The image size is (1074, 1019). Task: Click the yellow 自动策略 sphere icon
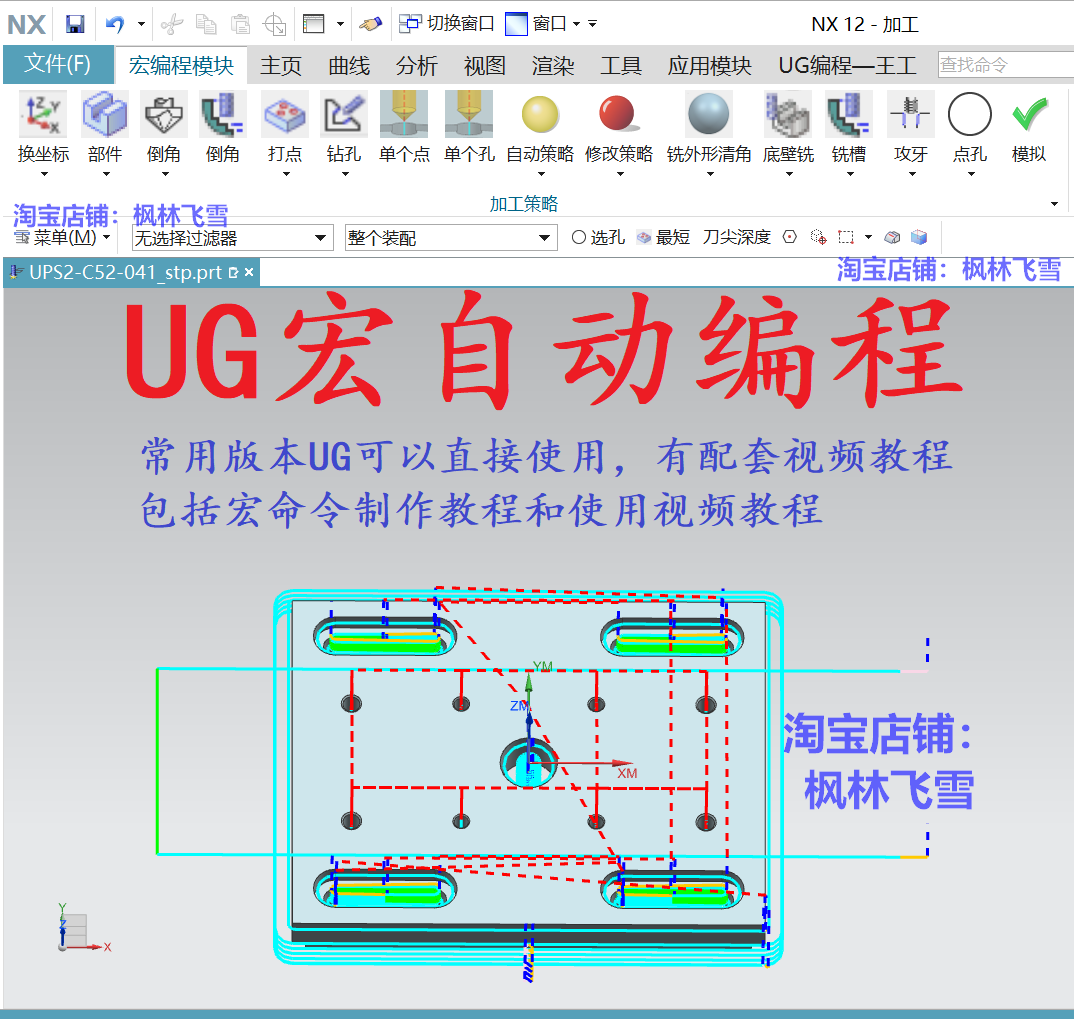click(x=540, y=114)
